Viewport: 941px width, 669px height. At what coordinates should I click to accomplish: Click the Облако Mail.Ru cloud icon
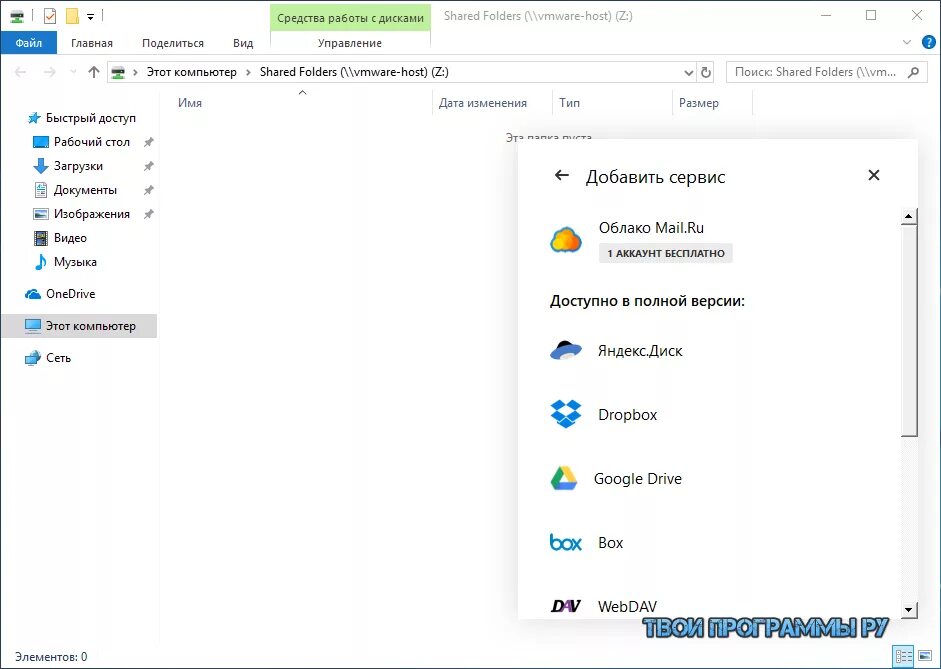pos(565,240)
